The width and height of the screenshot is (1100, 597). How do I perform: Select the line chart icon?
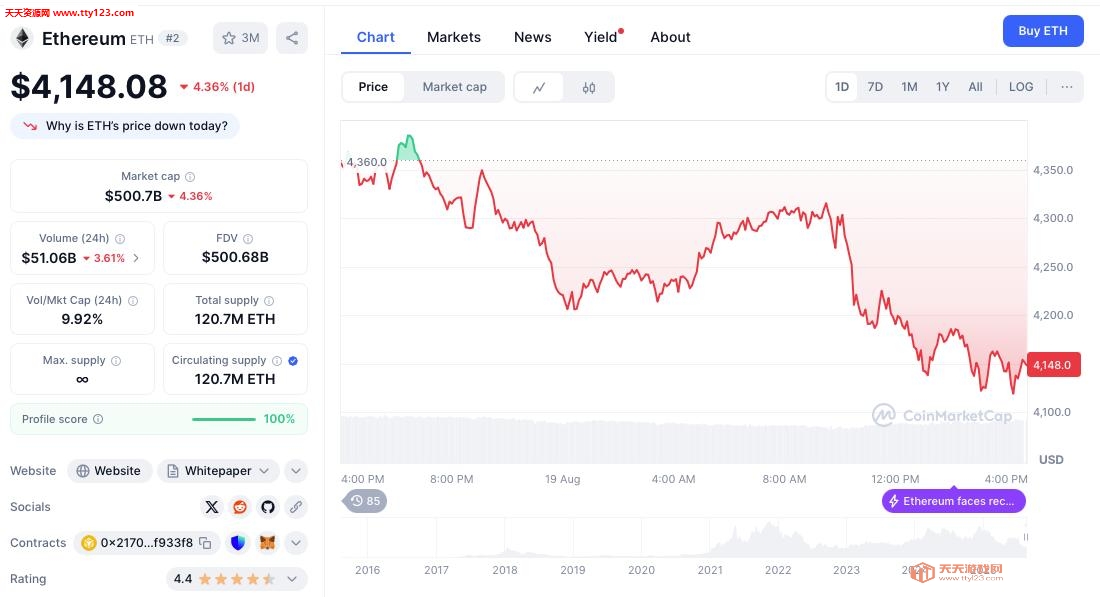(x=539, y=87)
